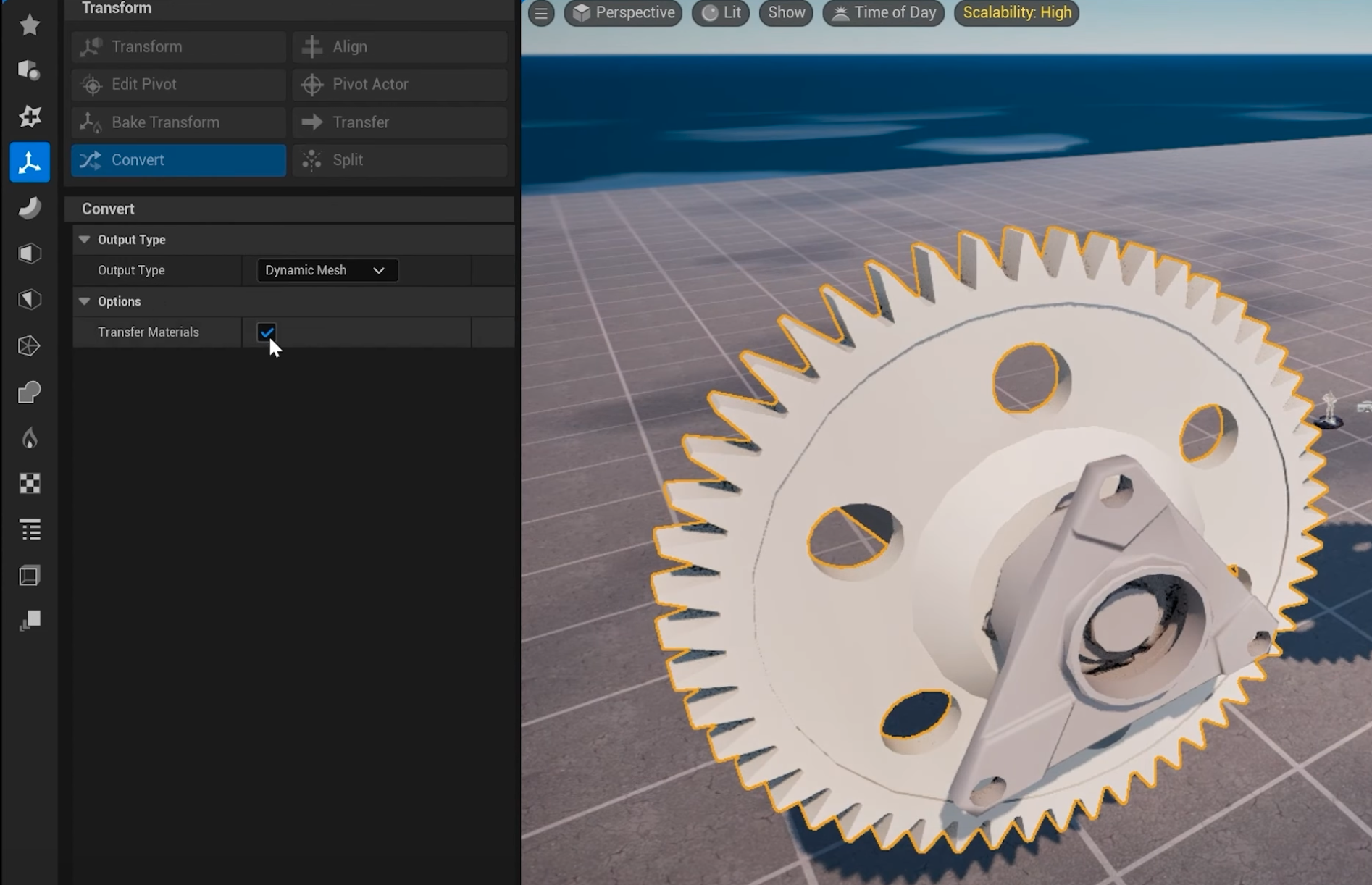Click the curved Deform category icon
The height and width of the screenshot is (885, 1372).
(30, 209)
